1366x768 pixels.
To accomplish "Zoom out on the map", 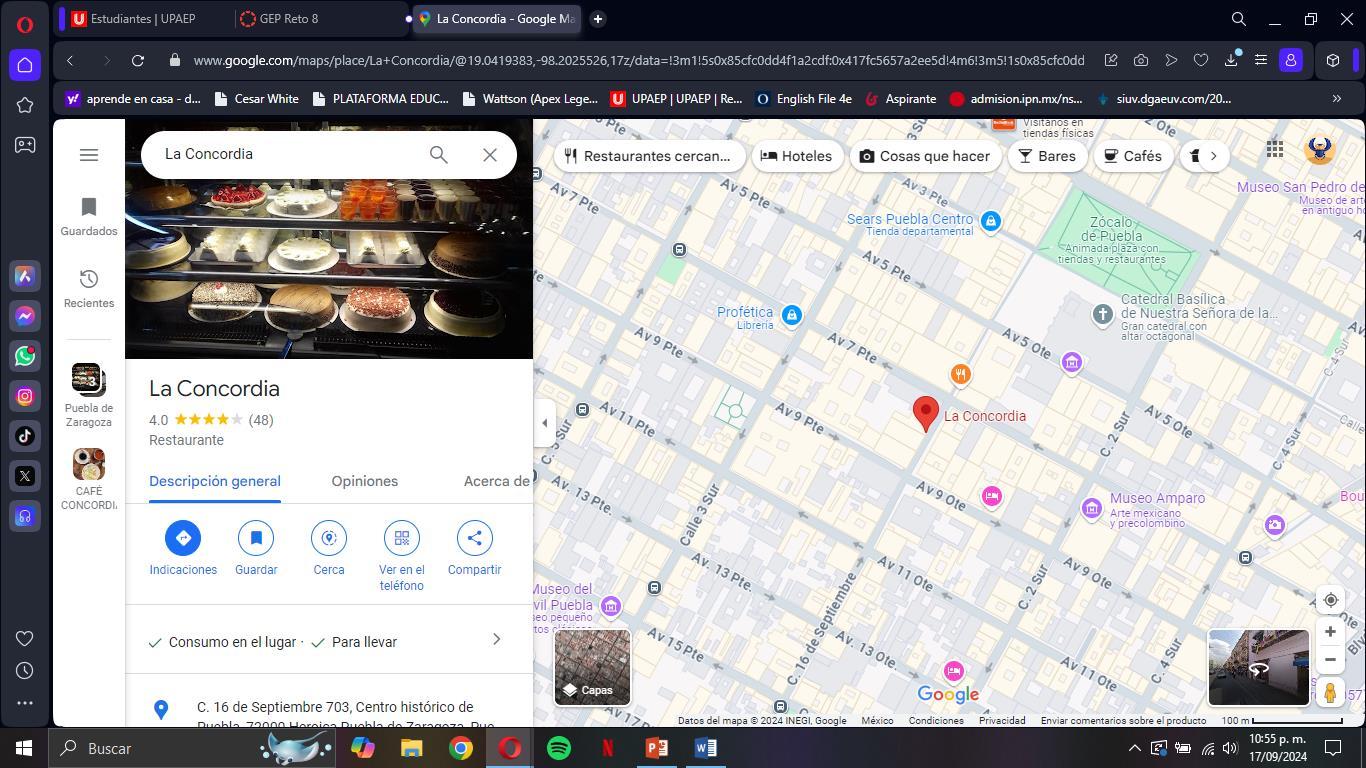I will 1331,660.
